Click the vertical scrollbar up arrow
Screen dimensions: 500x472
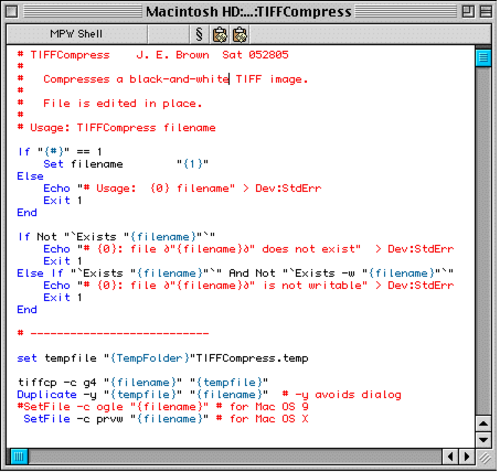pos(483,424)
